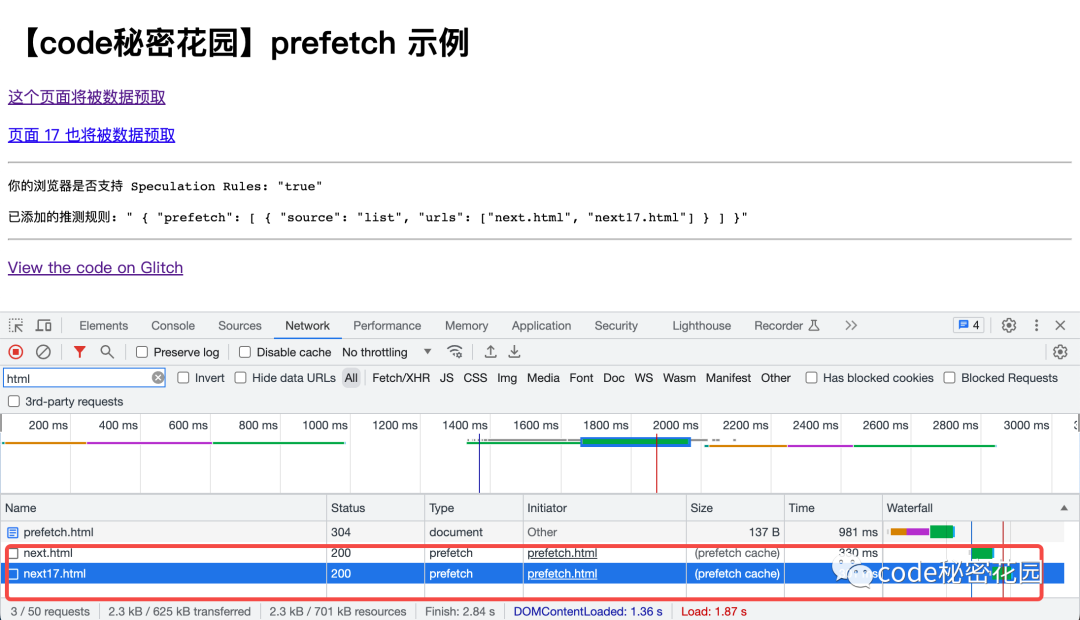Open the Lighthouse tab

(701, 325)
